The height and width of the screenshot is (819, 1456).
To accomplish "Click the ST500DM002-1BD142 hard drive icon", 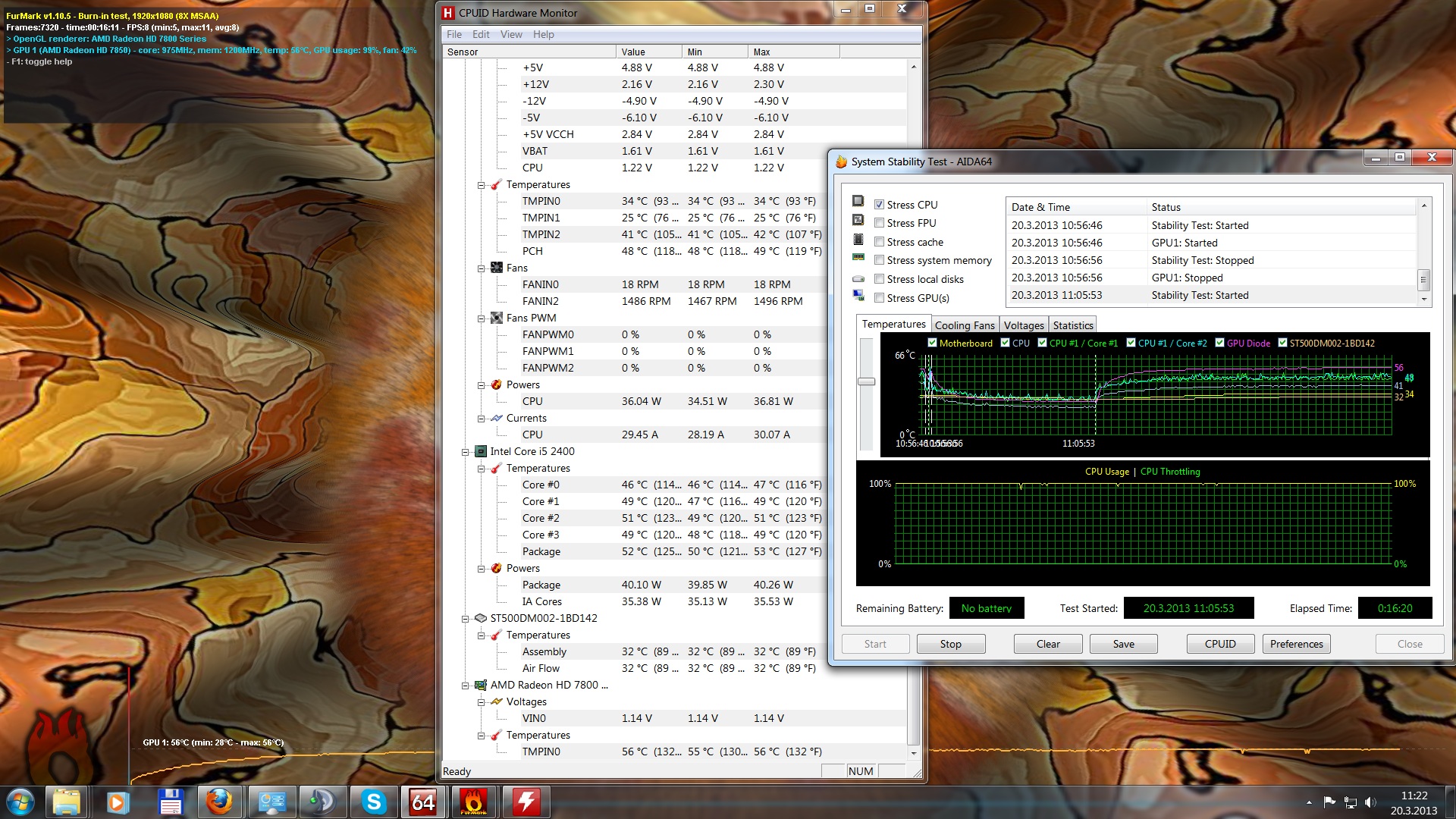I will 480,618.
